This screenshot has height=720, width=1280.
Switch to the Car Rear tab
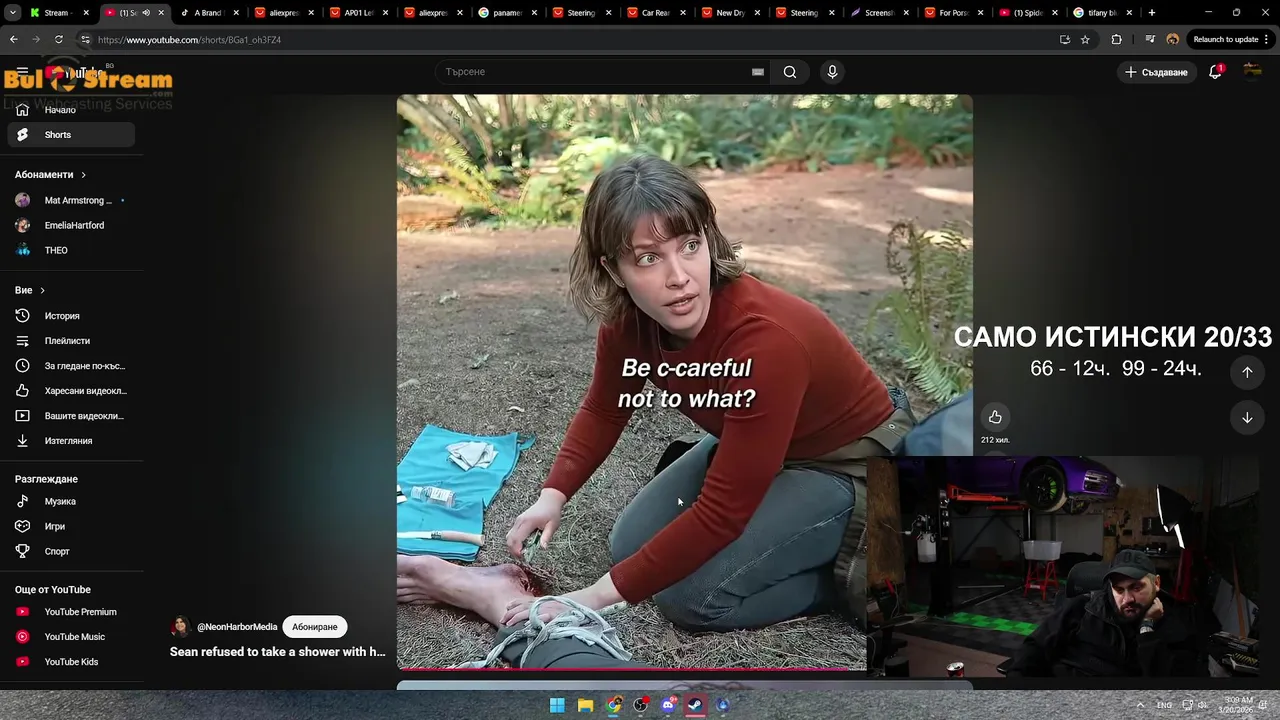656,13
